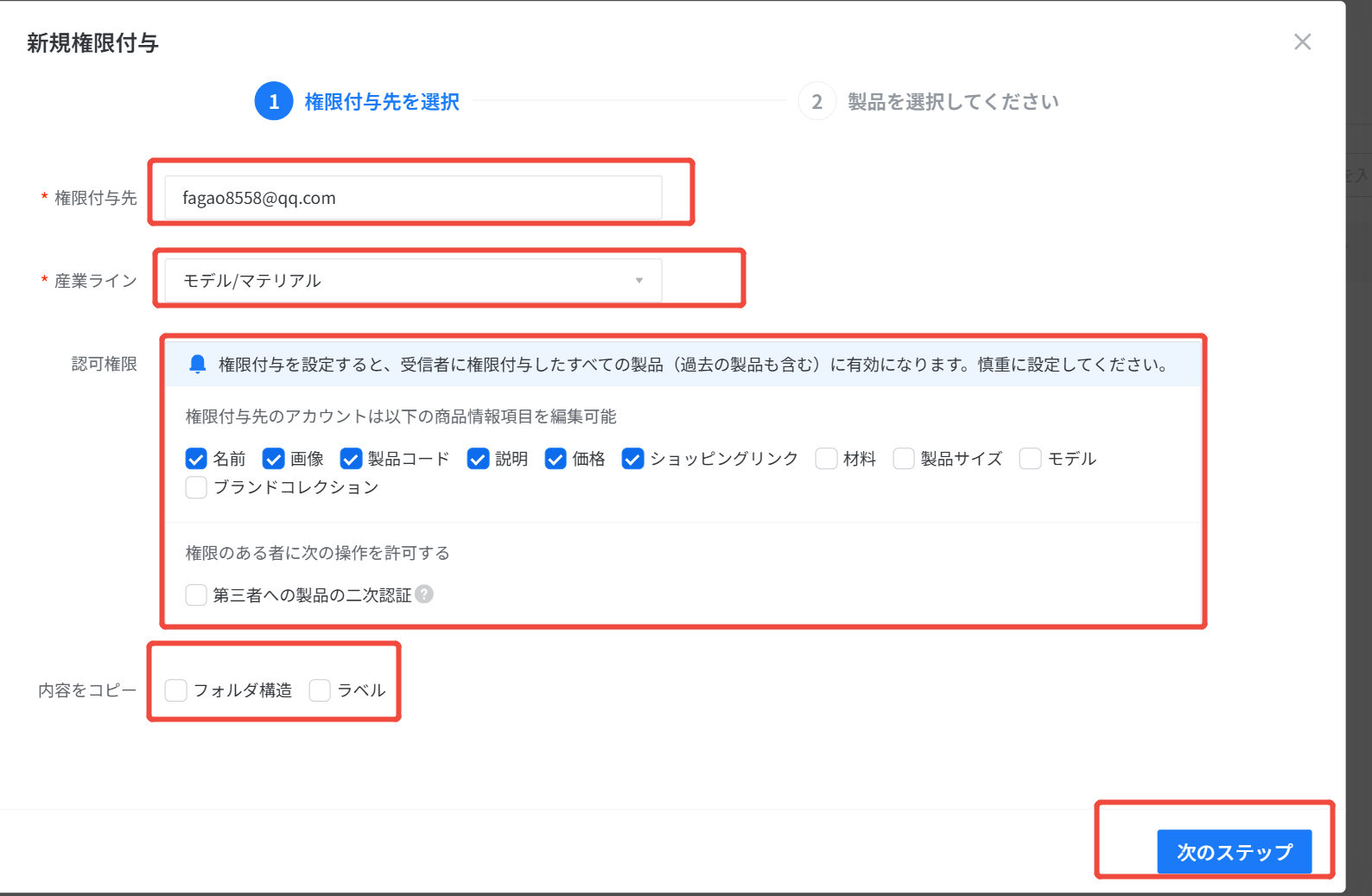Uncheck the ショッピングリンク checkbox

632,458
